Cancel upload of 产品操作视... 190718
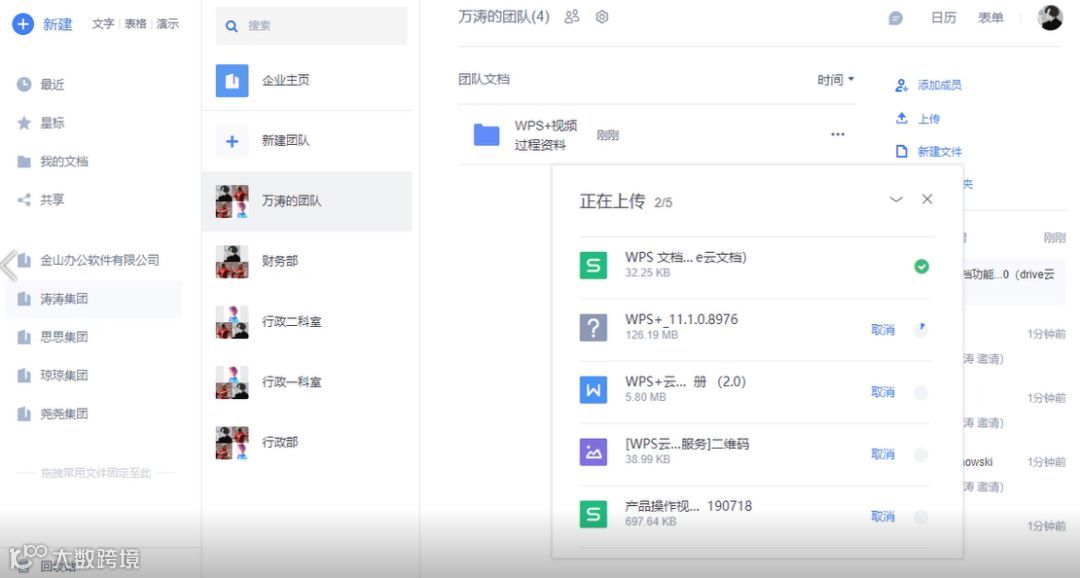This screenshot has height=578, width=1080. pos(882,517)
